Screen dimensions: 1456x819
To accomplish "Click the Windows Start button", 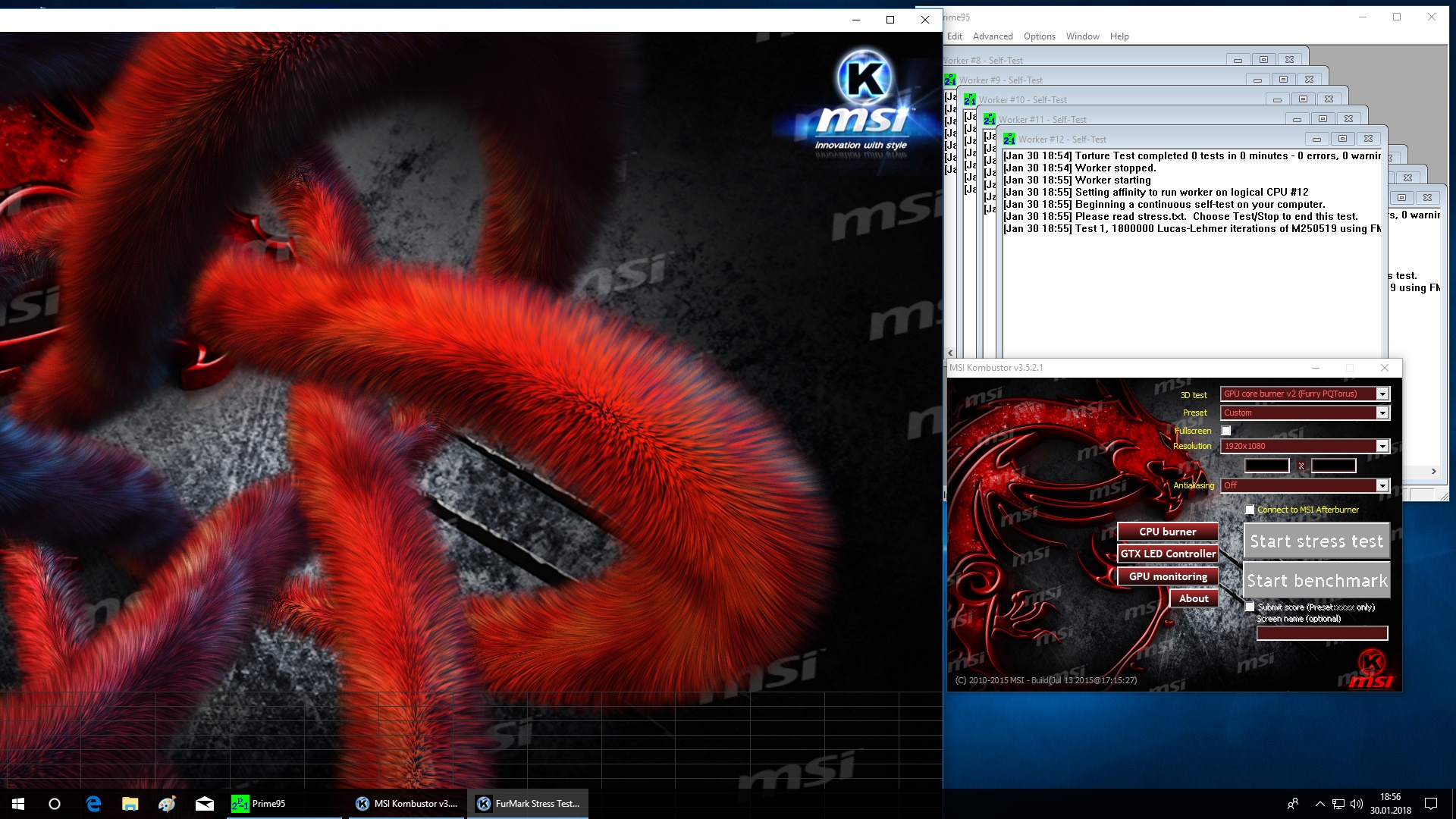I will pos(18,804).
